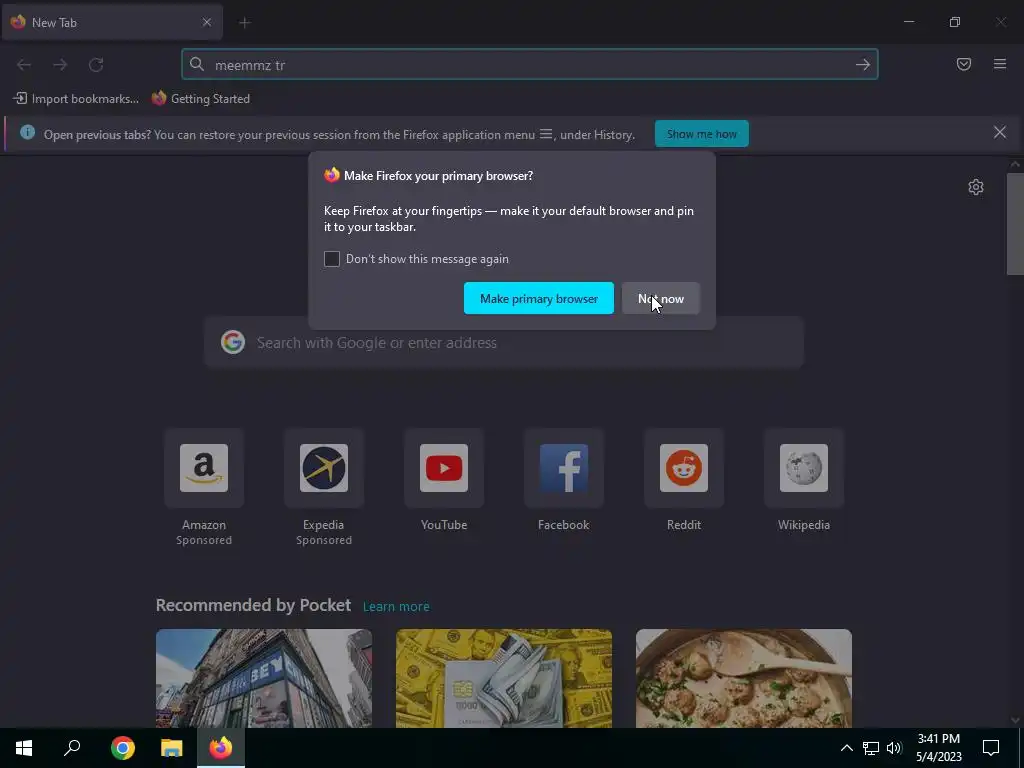This screenshot has height=768, width=1024.
Task: Open the Getting Started bookmark
Action: 200,99
